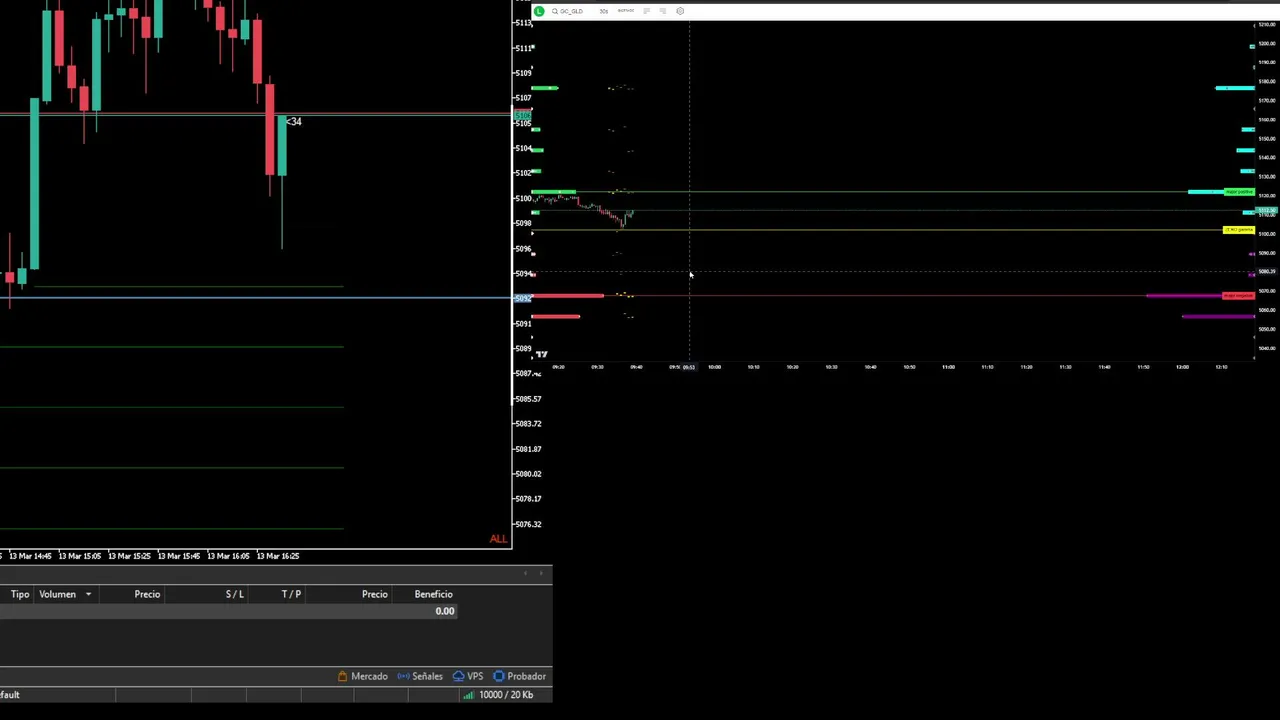The width and height of the screenshot is (1280, 720).
Task: Click the 5085.57 price axis label
Action: pyautogui.click(x=528, y=399)
